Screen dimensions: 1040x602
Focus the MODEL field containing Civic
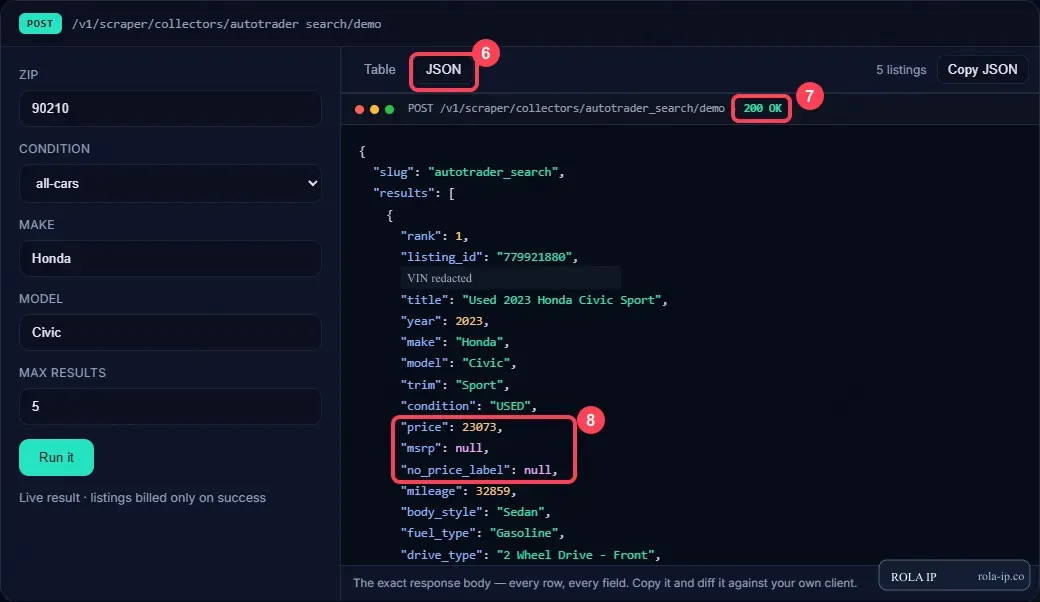[x=170, y=332]
